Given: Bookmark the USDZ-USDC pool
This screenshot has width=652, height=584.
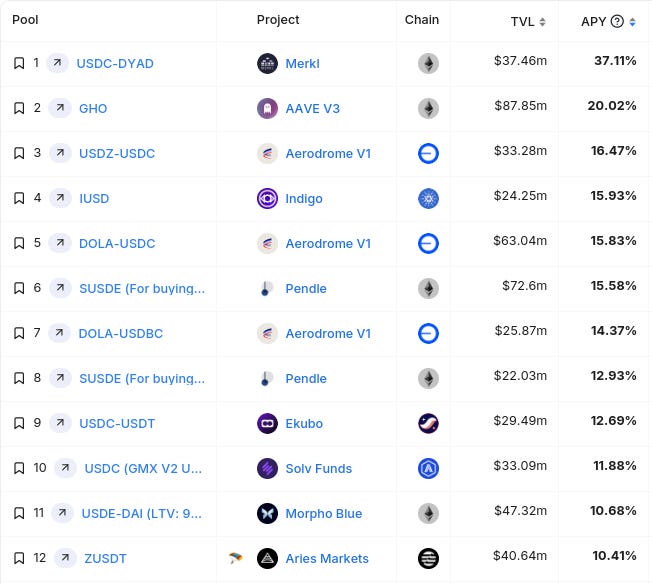Looking at the screenshot, I should (19, 153).
